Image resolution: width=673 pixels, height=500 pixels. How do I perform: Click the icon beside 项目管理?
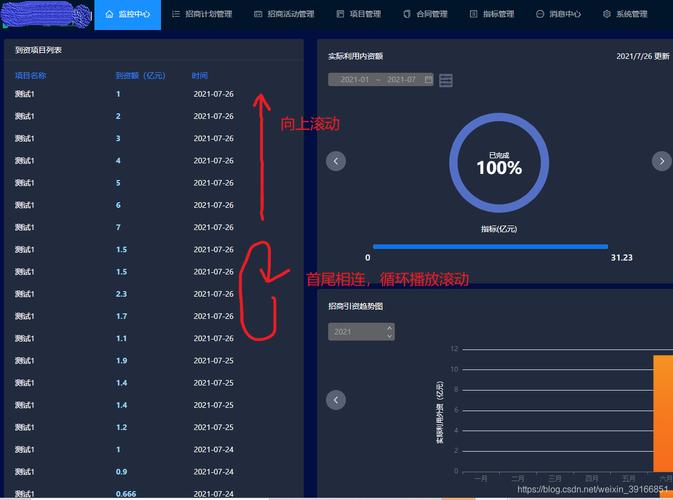[340, 14]
